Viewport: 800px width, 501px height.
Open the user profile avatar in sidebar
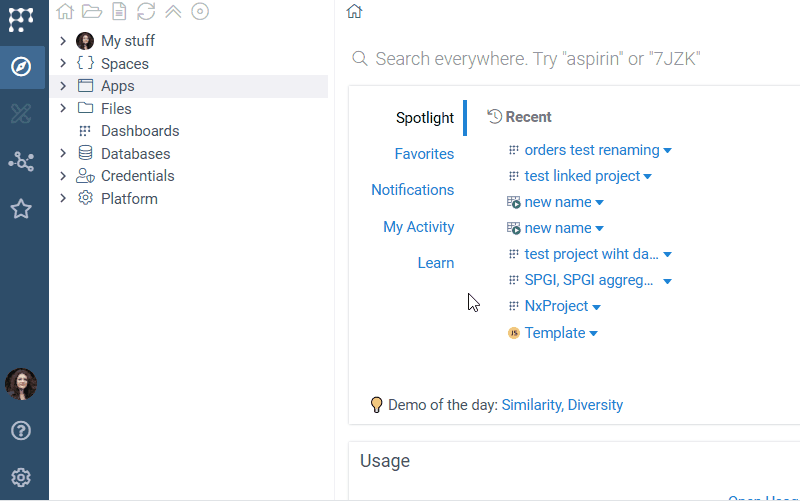tap(21, 384)
